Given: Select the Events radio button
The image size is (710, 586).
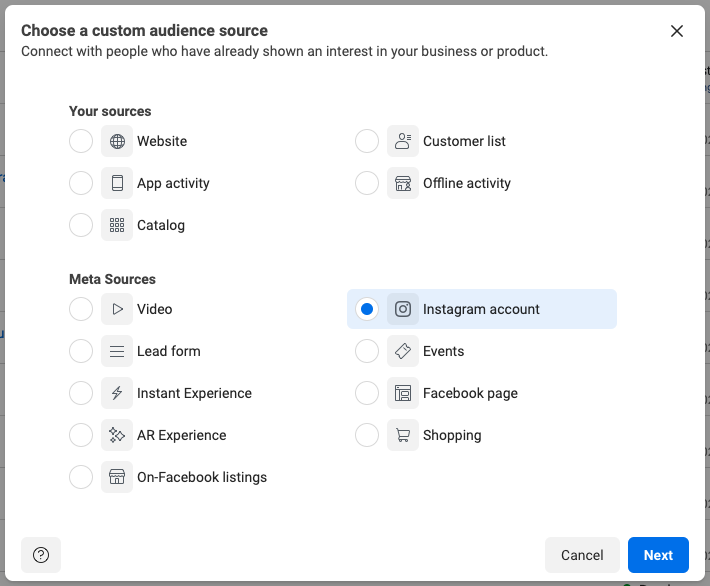Looking at the screenshot, I should pos(367,351).
